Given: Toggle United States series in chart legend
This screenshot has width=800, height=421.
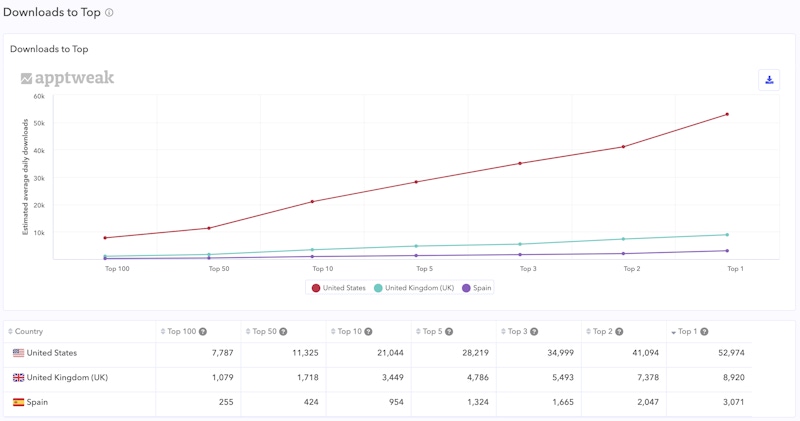Looking at the screenshot, I should pos(339,288).
